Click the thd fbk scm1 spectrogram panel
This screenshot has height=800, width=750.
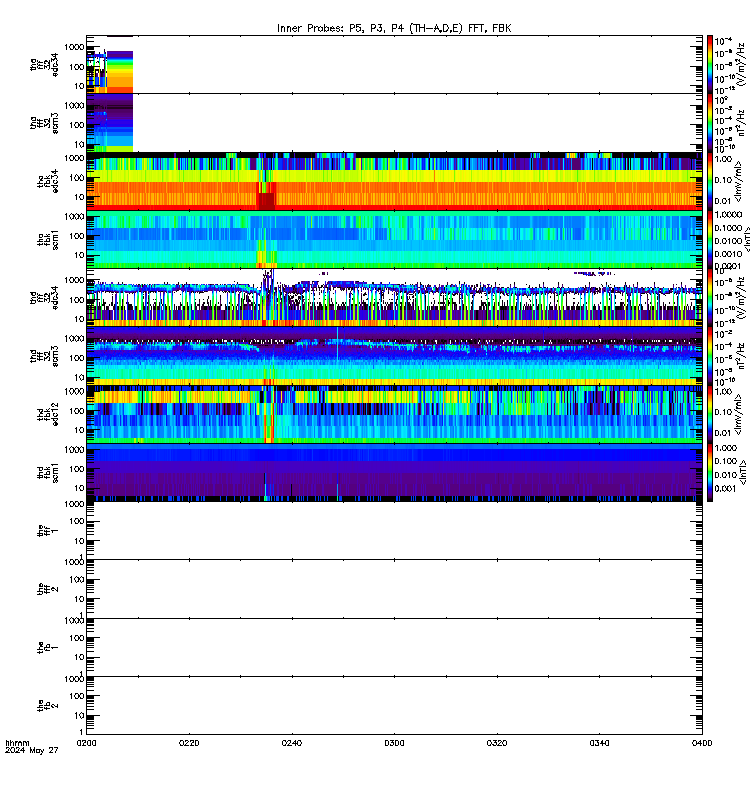[x=394, y=472]
